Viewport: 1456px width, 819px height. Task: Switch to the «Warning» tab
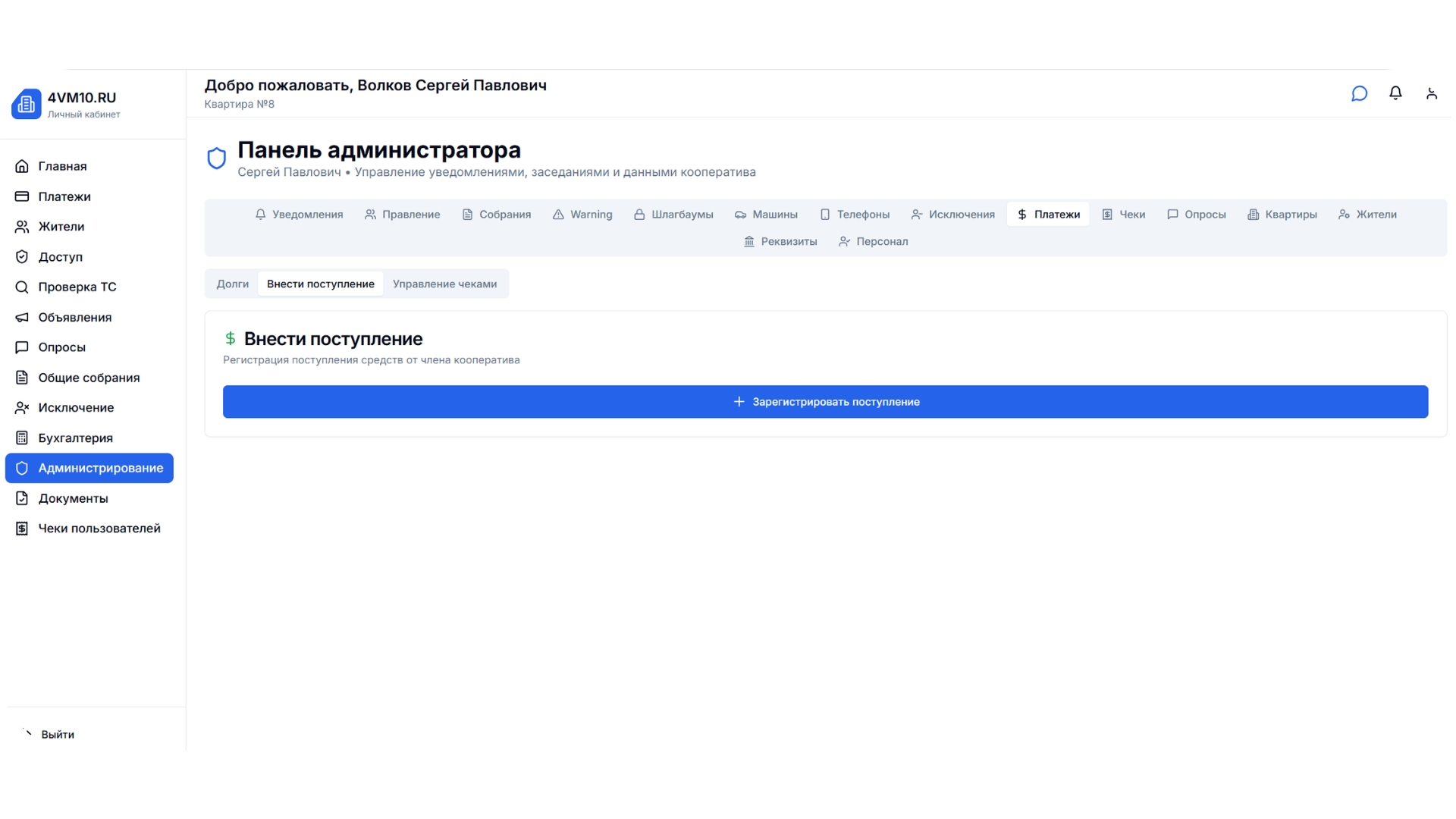pyautogui.click(x=582, y=215)
